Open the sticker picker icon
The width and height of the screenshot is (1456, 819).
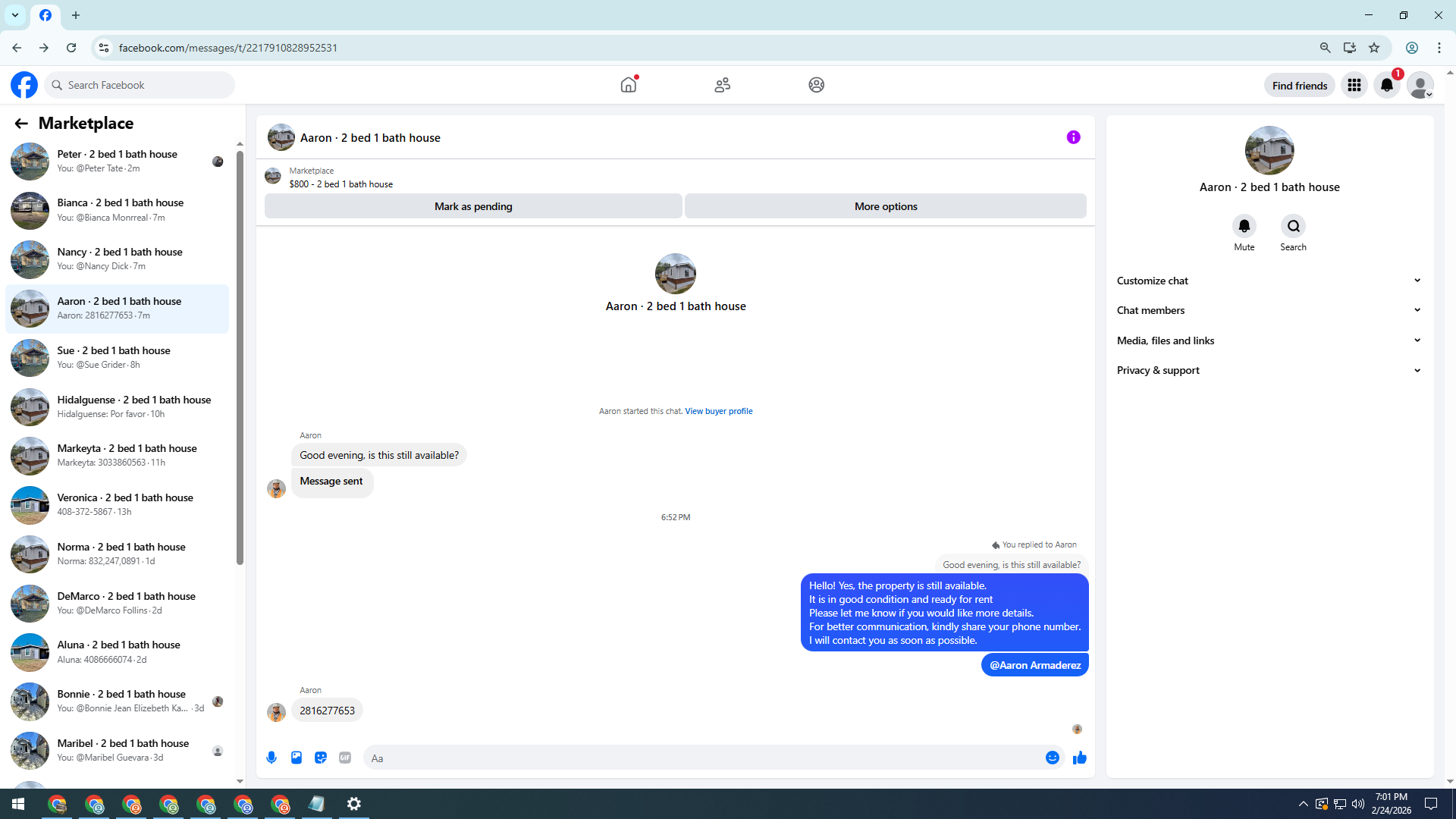pyautogui.click(x=321, y=758)
